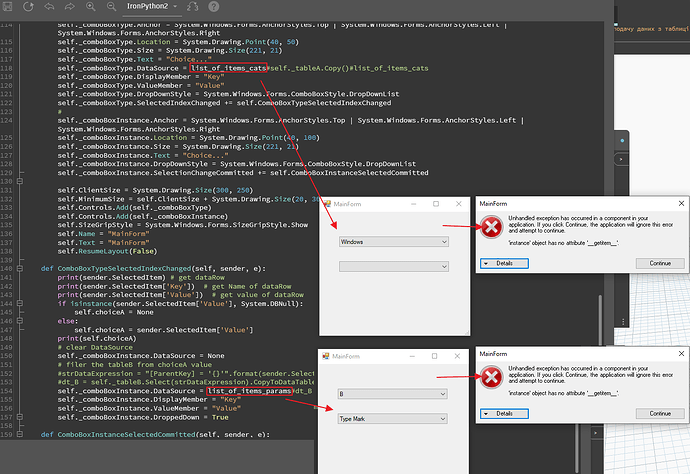Undo the last edit with the left arrow

tap(49, 7)
